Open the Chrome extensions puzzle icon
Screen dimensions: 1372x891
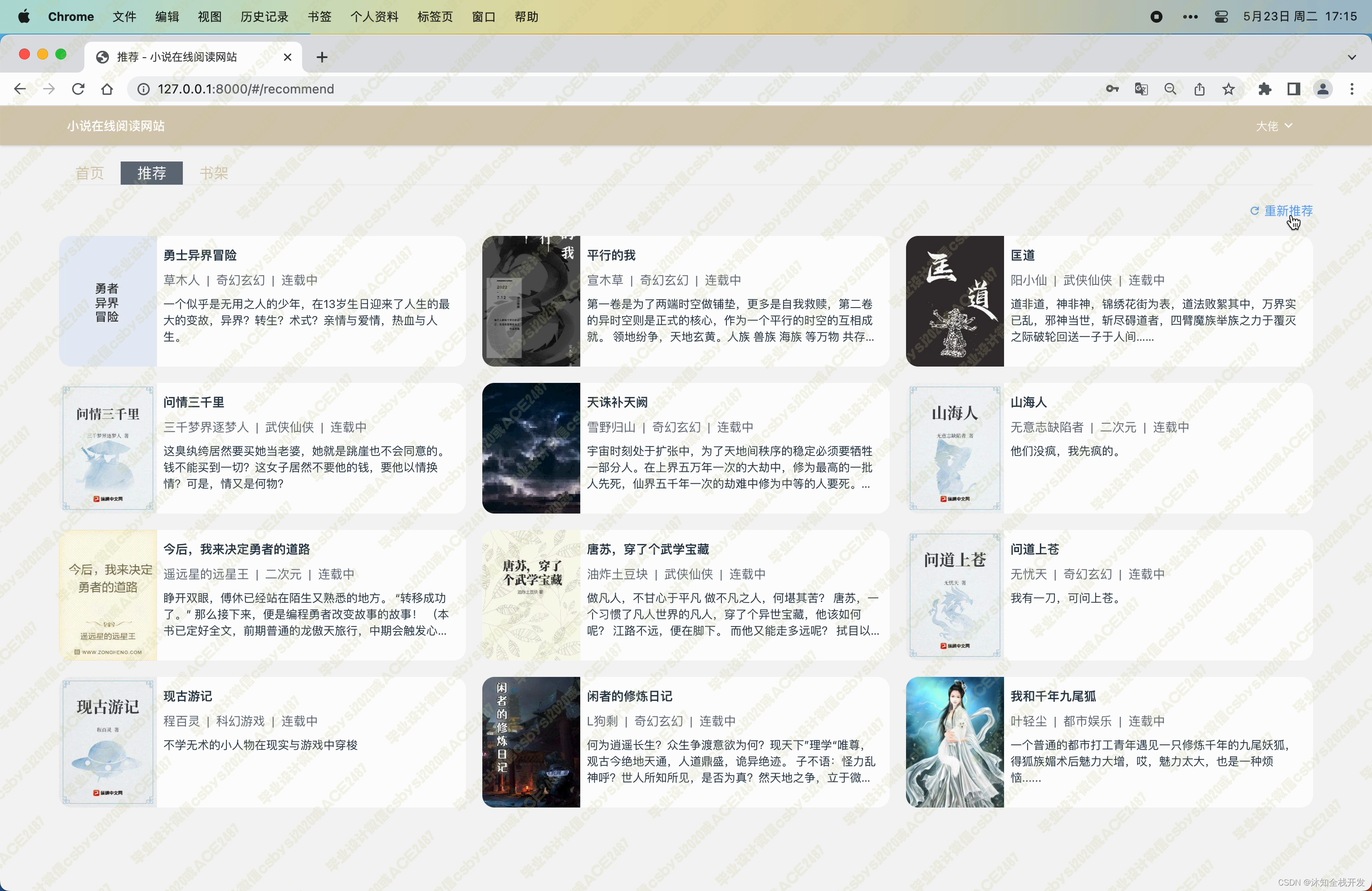click(1265, 89)
